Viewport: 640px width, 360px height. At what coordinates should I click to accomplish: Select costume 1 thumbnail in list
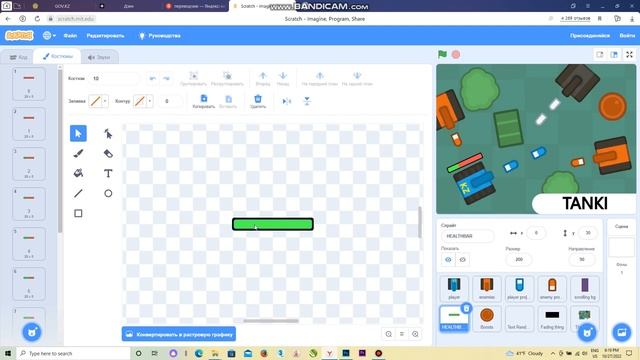tap(29, 84)
